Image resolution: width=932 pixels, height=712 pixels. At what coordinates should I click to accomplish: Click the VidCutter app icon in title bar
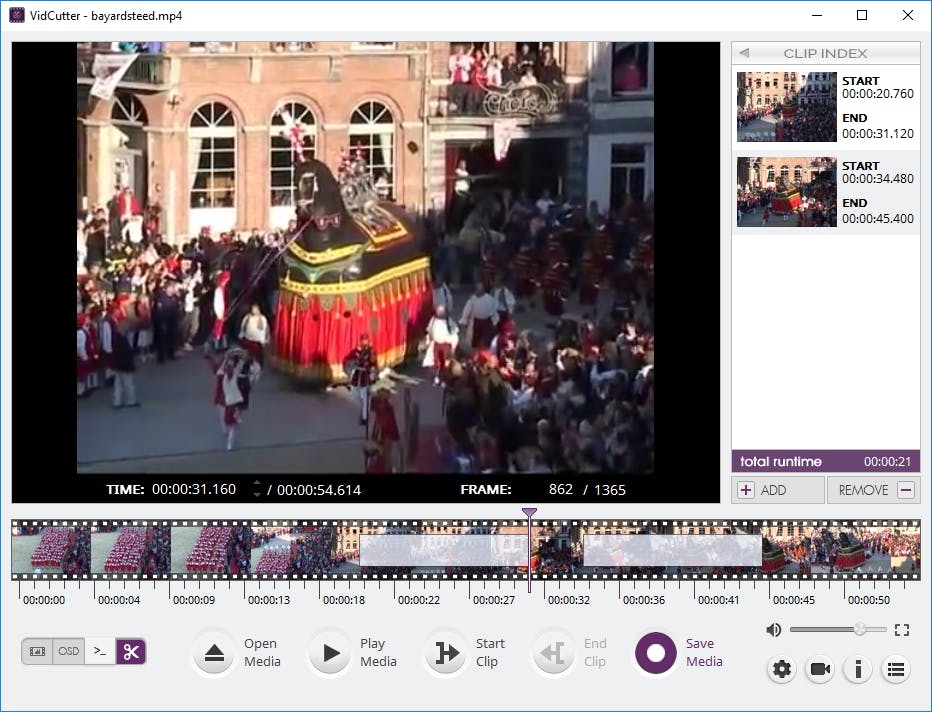click(17, 15)
